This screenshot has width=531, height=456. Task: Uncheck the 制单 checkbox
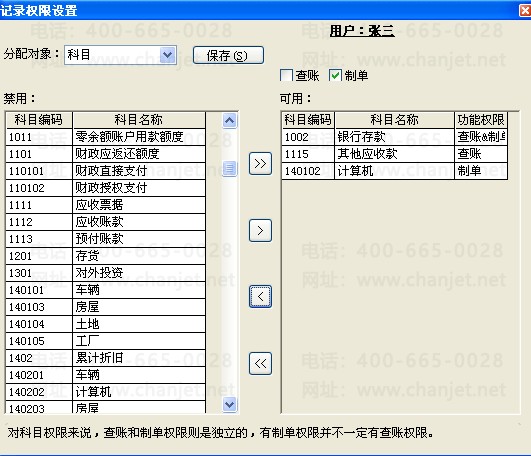[x=335, y=75]
